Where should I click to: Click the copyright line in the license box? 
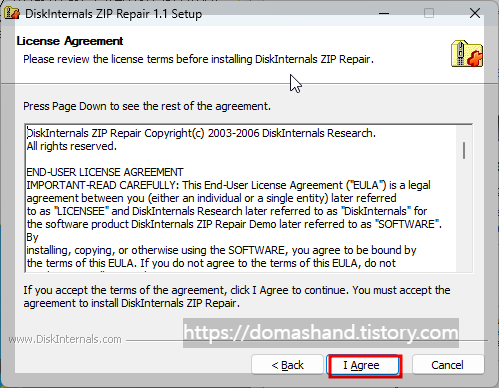[201, 133]
